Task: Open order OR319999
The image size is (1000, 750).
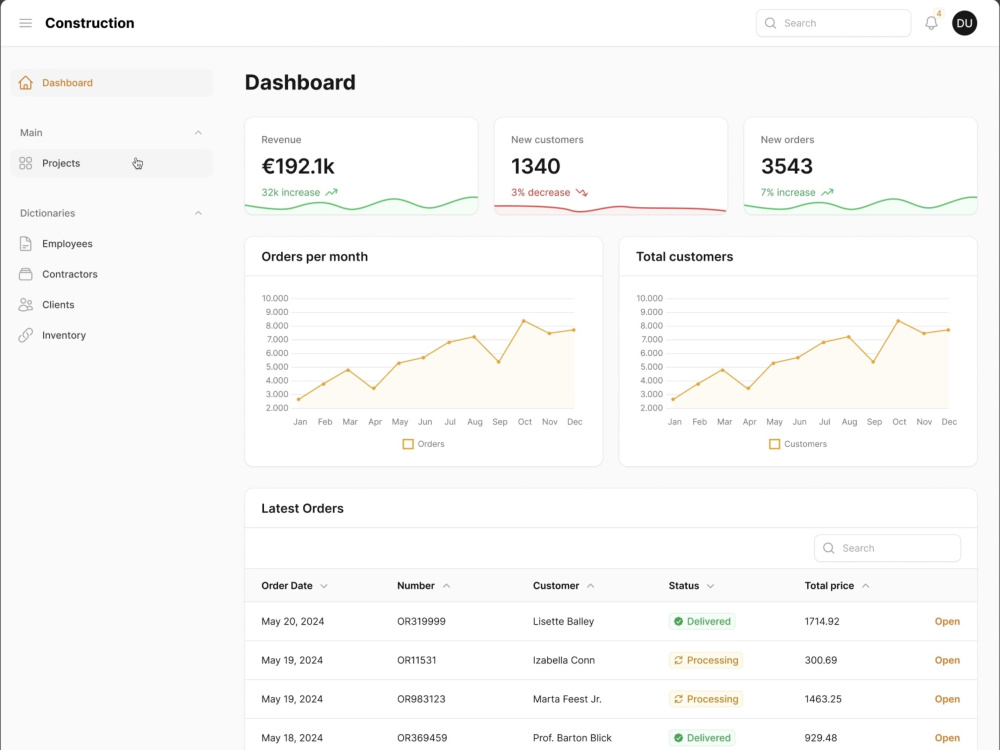Action: (947, 621)
